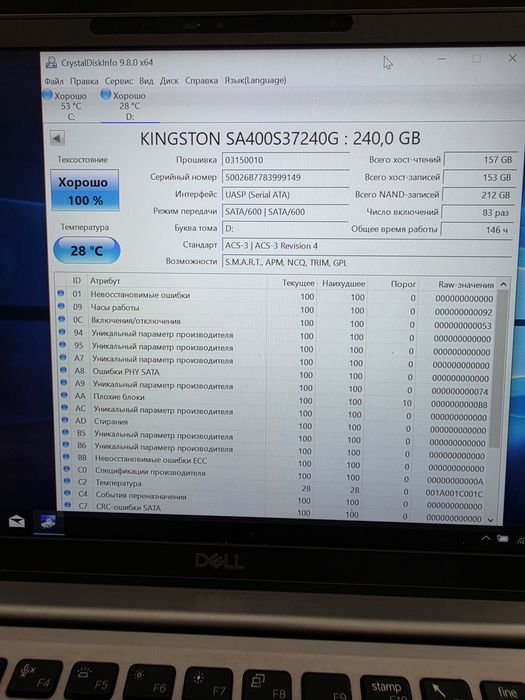Click the blue status circle of drive C:
This screenshot has height=700, width=525.
47,94
